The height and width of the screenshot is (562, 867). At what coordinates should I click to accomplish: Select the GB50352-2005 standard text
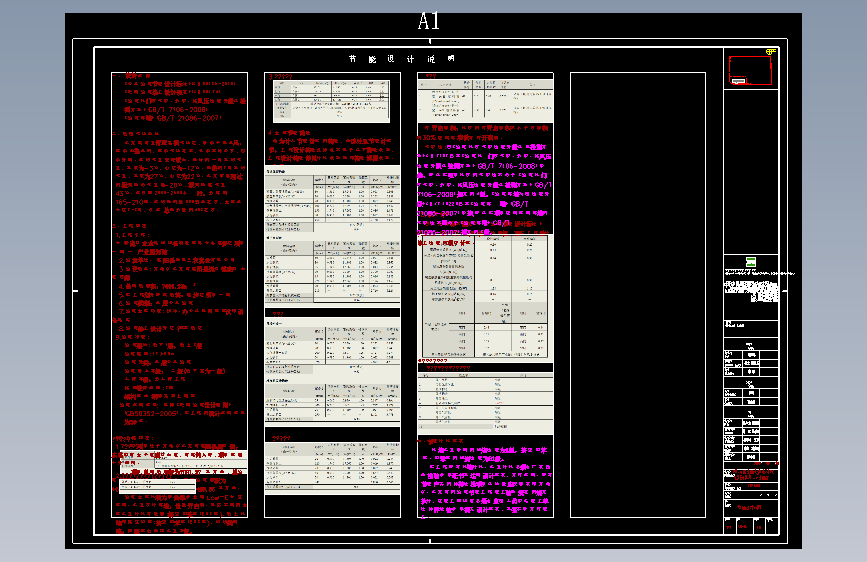[151, 413]
